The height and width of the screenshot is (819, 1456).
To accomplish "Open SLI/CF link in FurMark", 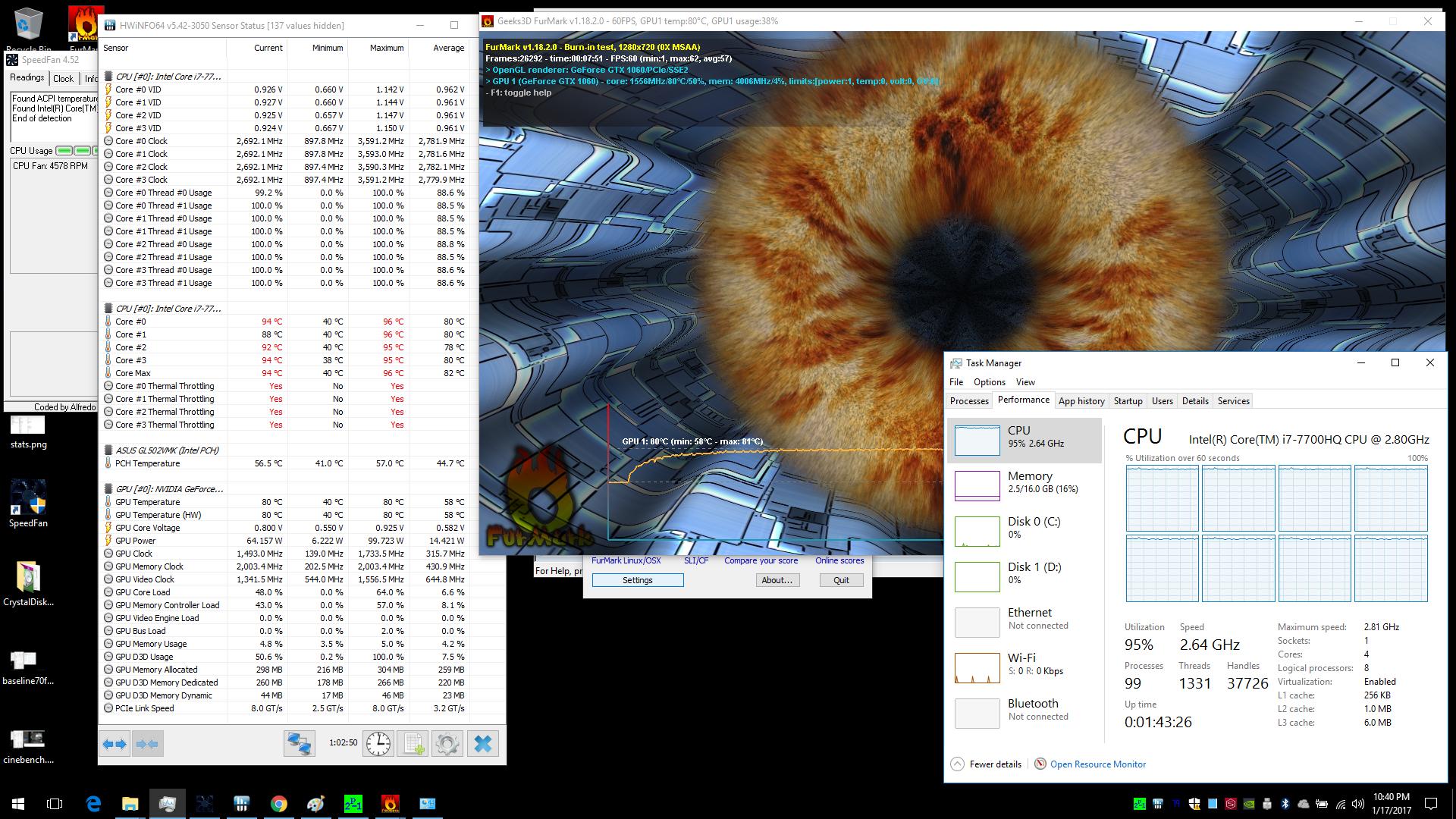I will click(x=696, y=560).
